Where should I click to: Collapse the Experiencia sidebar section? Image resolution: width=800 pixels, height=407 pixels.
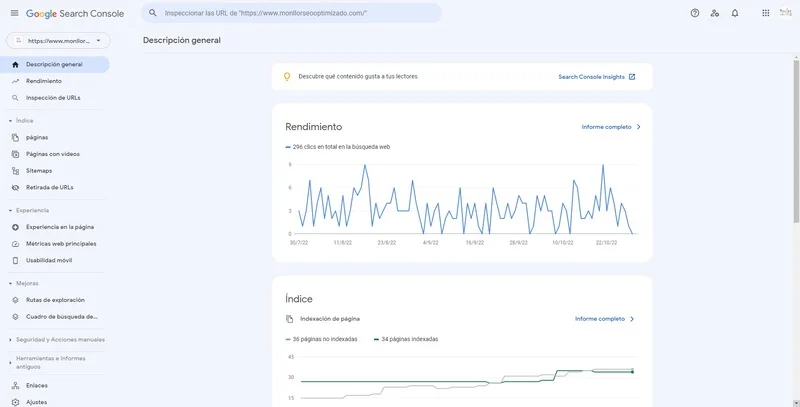(10, 210)
